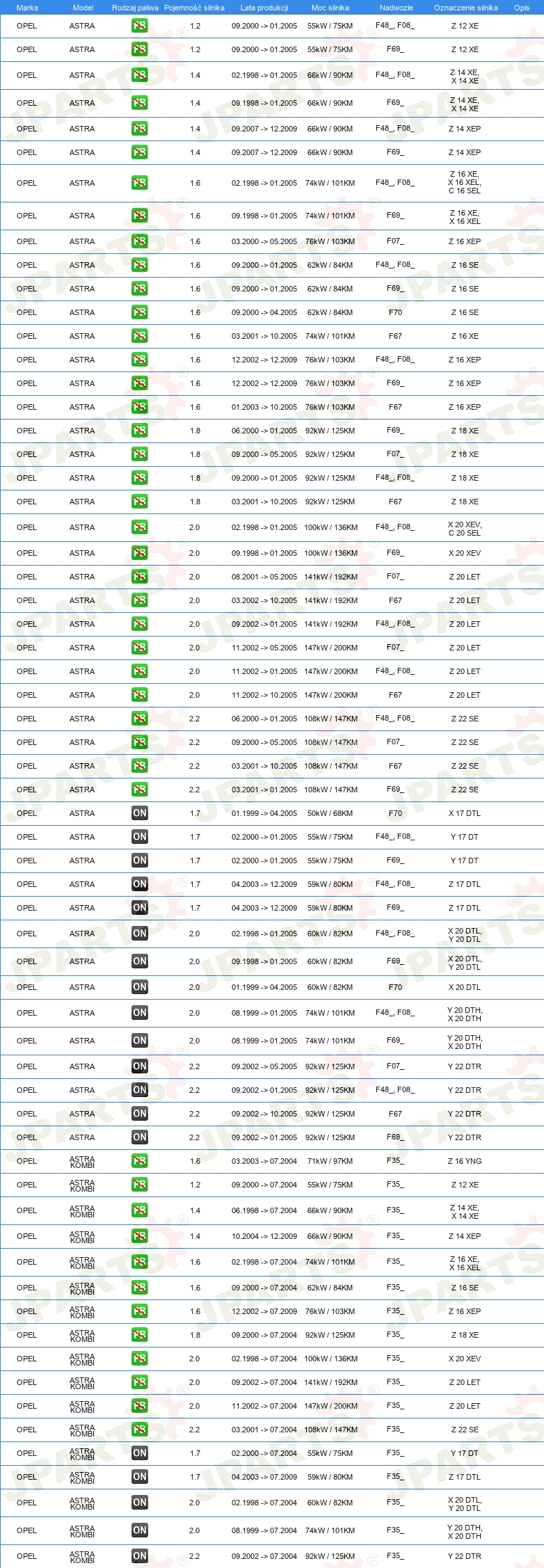Image resolution: width=544 pixels, height=1568 pixels.
Task: Click petrol icon in Z 16 XEP F67 row
Action: click(140, 407)
